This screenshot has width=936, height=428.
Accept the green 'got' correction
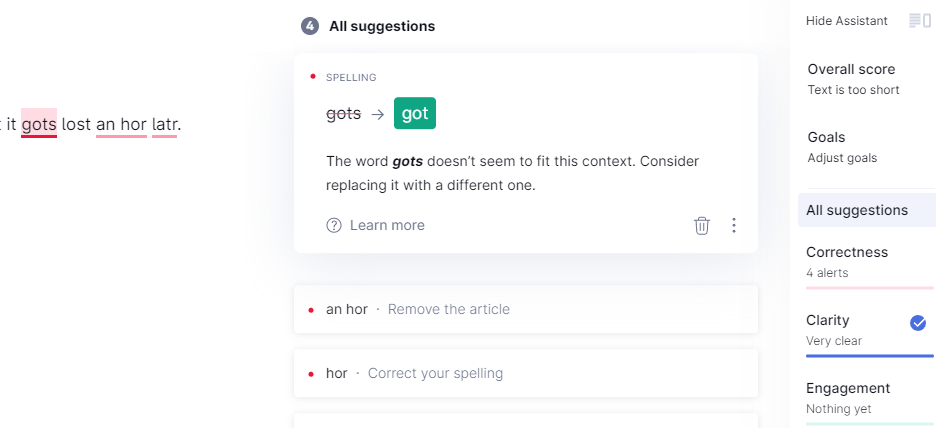414,113
